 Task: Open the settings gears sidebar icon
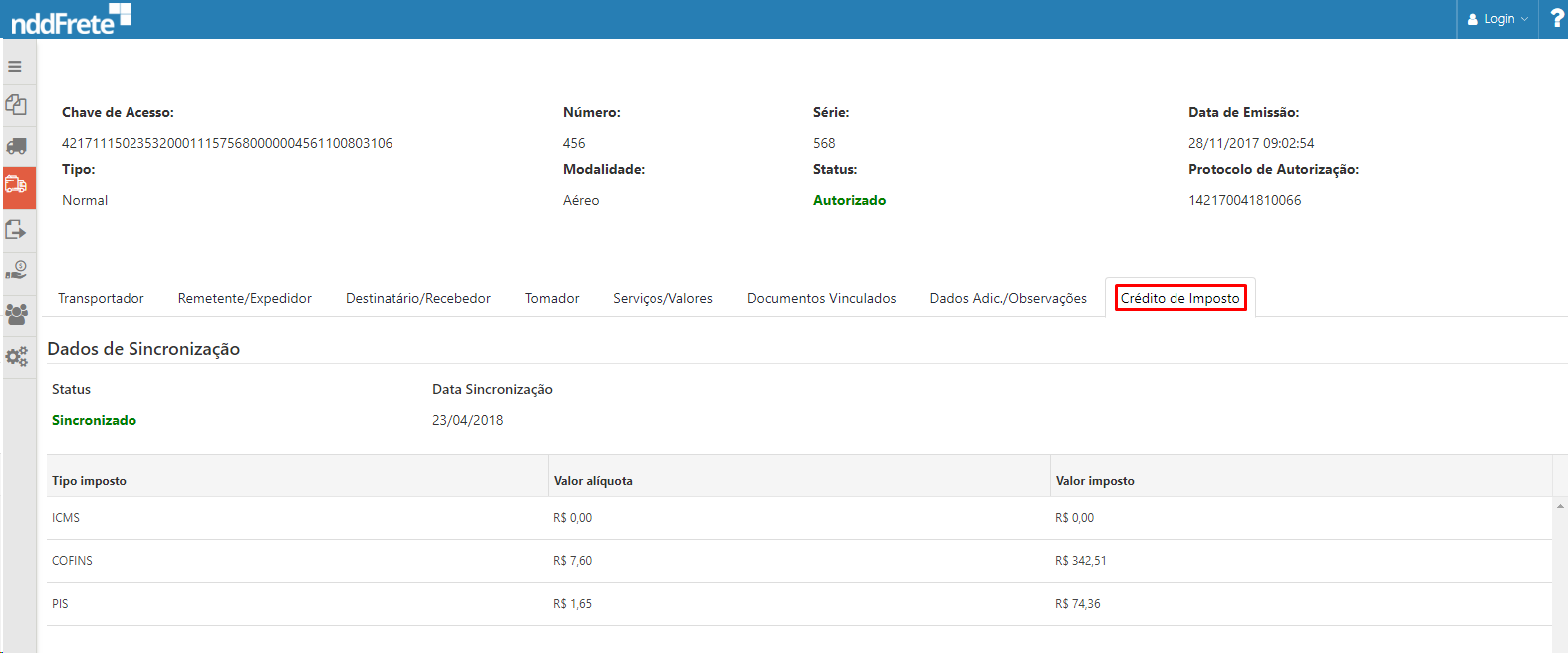click(x=17, y=356)
